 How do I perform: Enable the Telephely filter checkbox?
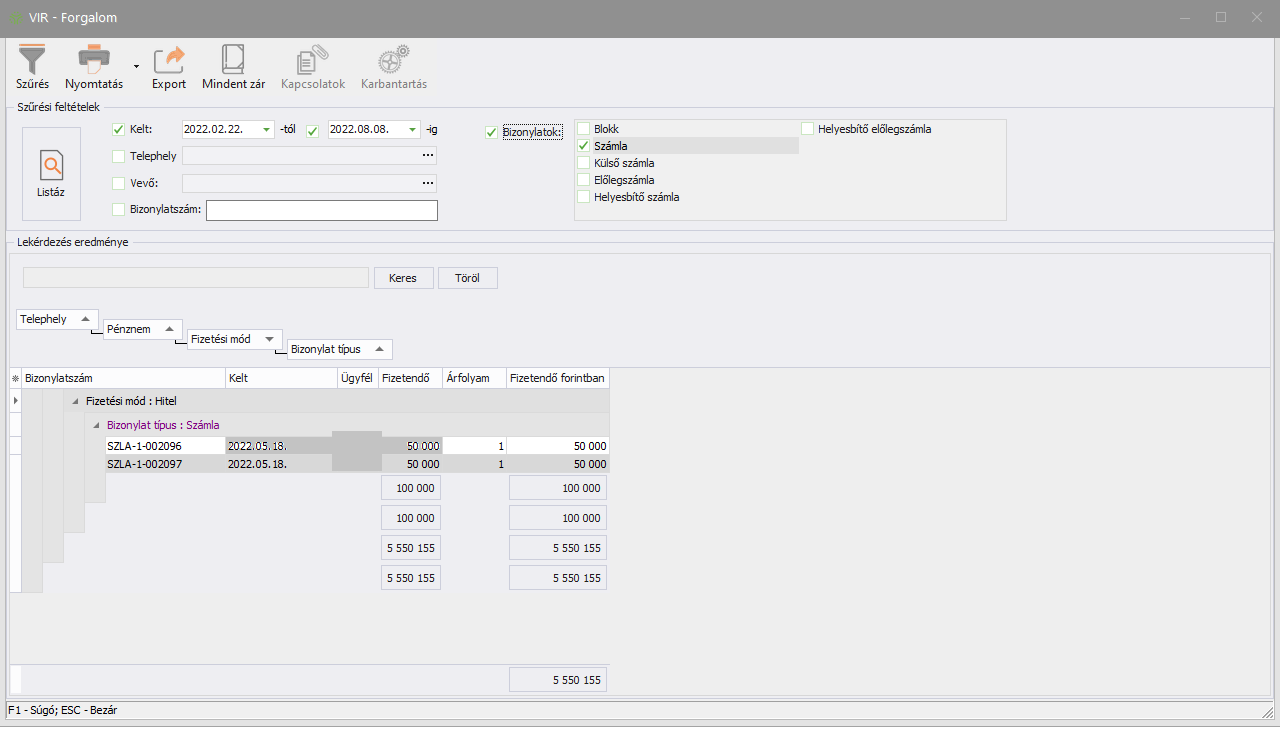[x=119, y=156]
